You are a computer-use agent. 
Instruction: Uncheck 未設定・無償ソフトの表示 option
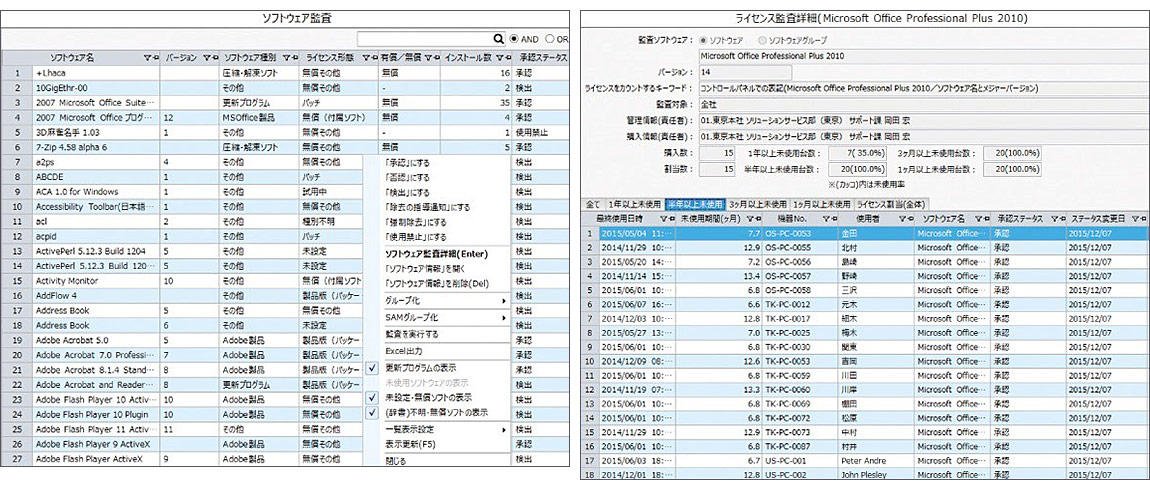tap(373, 398)
